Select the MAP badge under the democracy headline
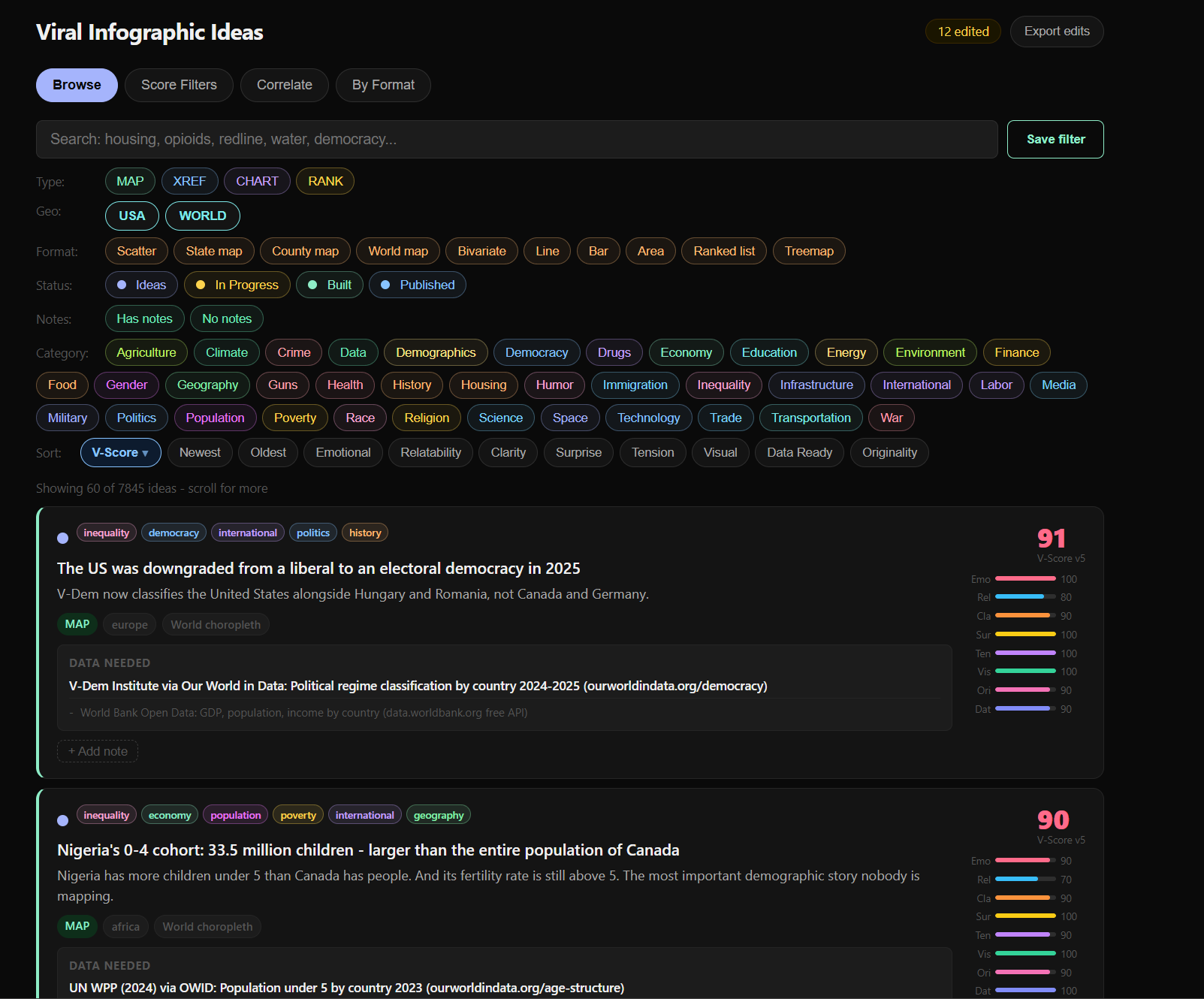 pyautogui.click(x=77, y=624)
